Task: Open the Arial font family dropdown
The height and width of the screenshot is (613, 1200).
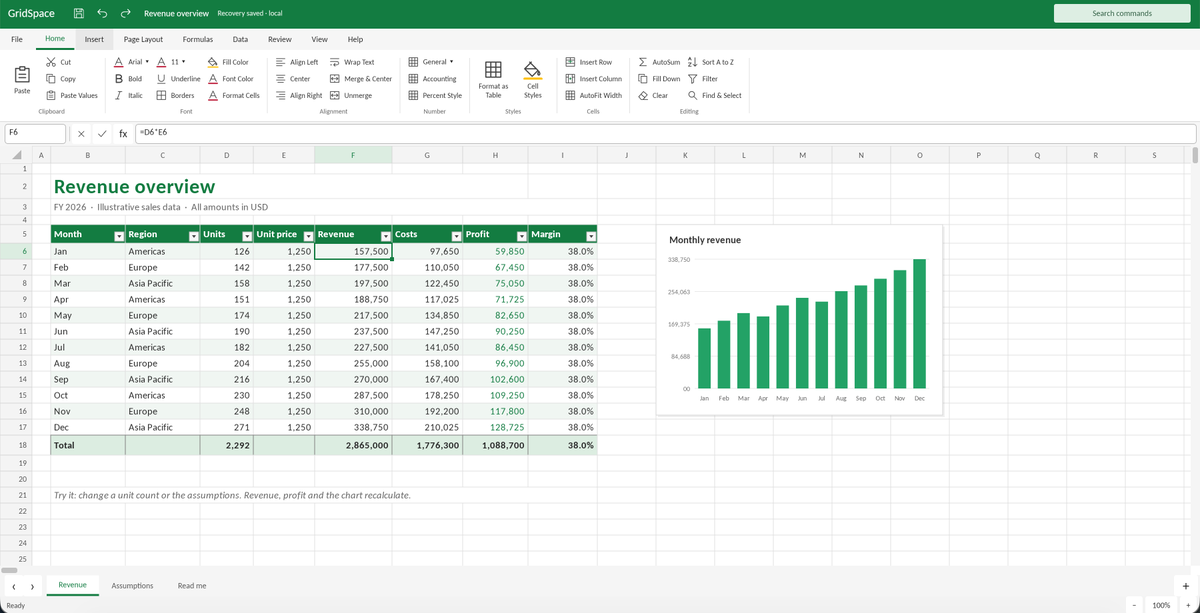Action: tap(133, 62)
